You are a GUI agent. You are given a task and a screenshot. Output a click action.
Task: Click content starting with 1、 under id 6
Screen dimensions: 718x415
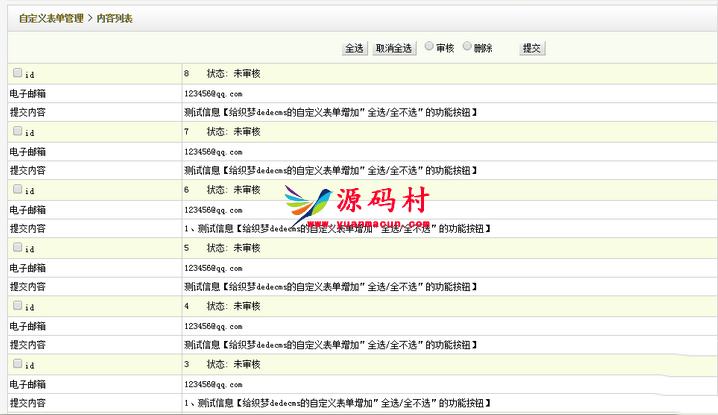coord(337,229)
